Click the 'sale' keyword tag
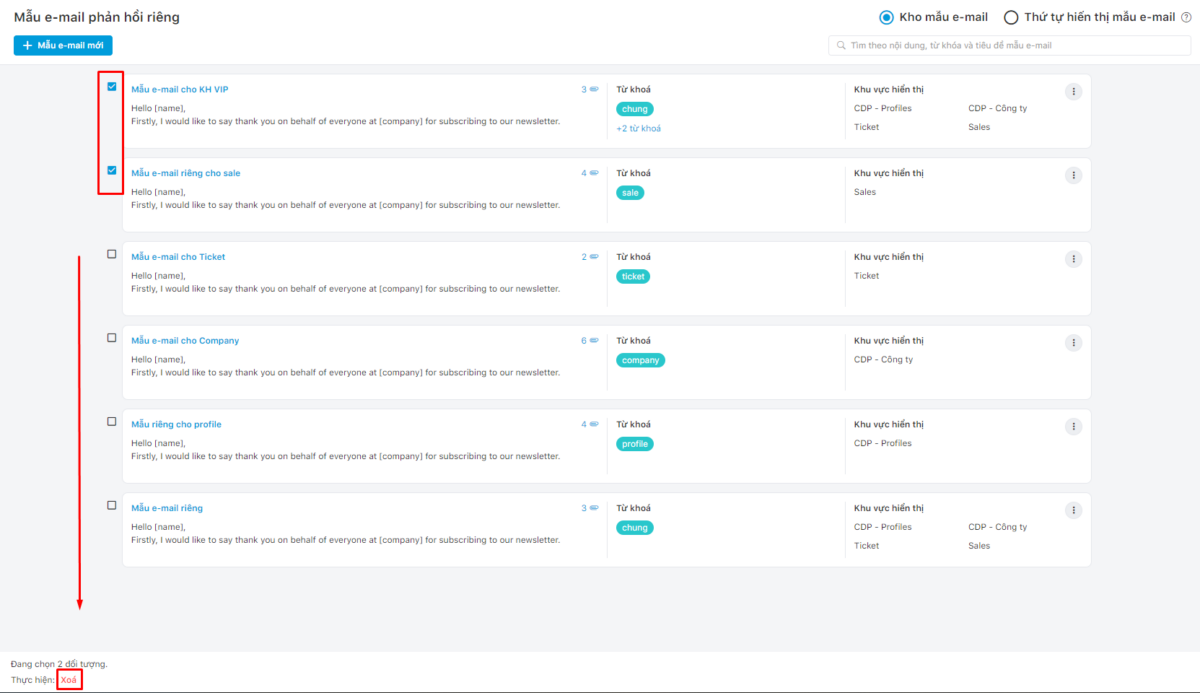The width and height of the screenshot is (1200, 693). click(x=629, y=192)
